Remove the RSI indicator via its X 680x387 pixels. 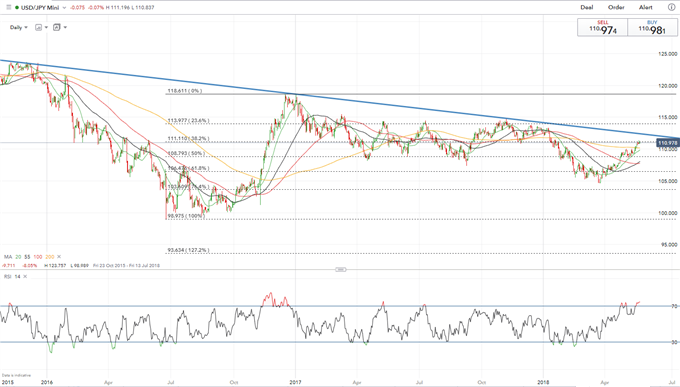point(25,276)
